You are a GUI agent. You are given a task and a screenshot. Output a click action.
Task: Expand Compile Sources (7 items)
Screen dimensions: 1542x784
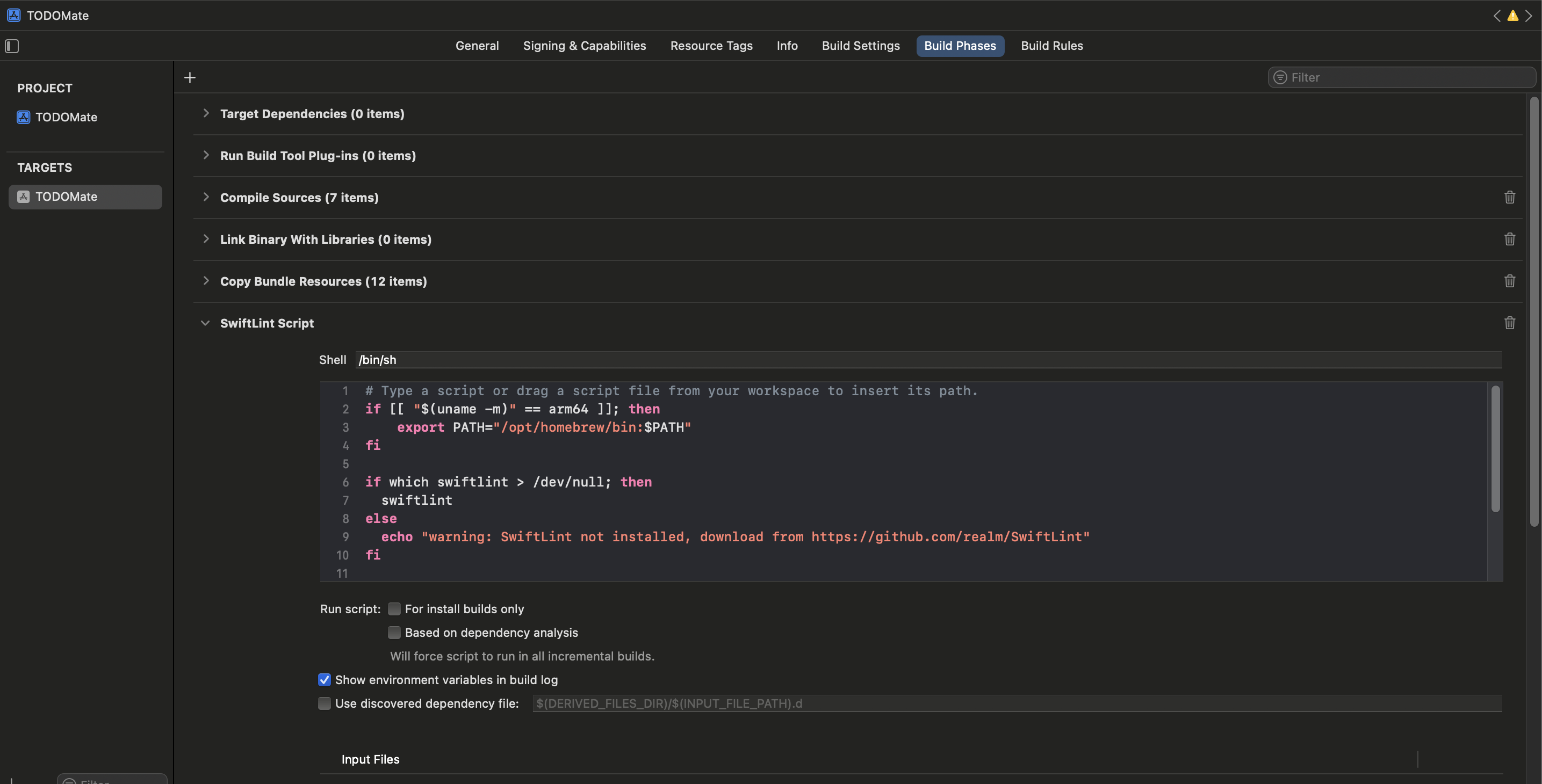click(x=206, y=197)
